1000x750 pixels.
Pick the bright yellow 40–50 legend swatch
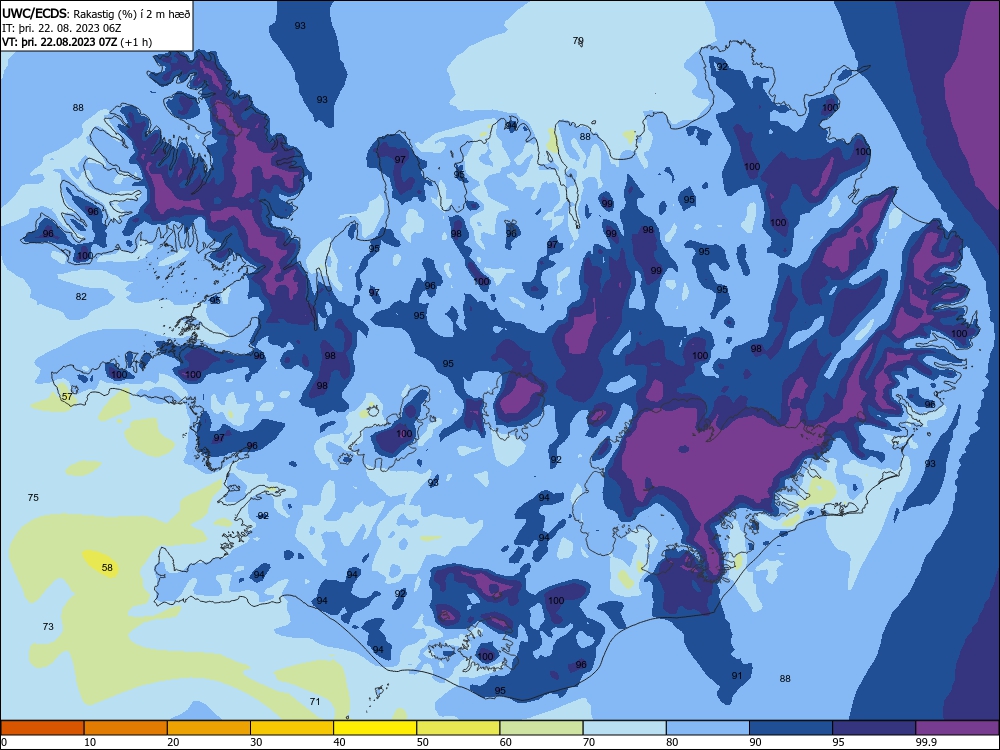coord(375,728)
